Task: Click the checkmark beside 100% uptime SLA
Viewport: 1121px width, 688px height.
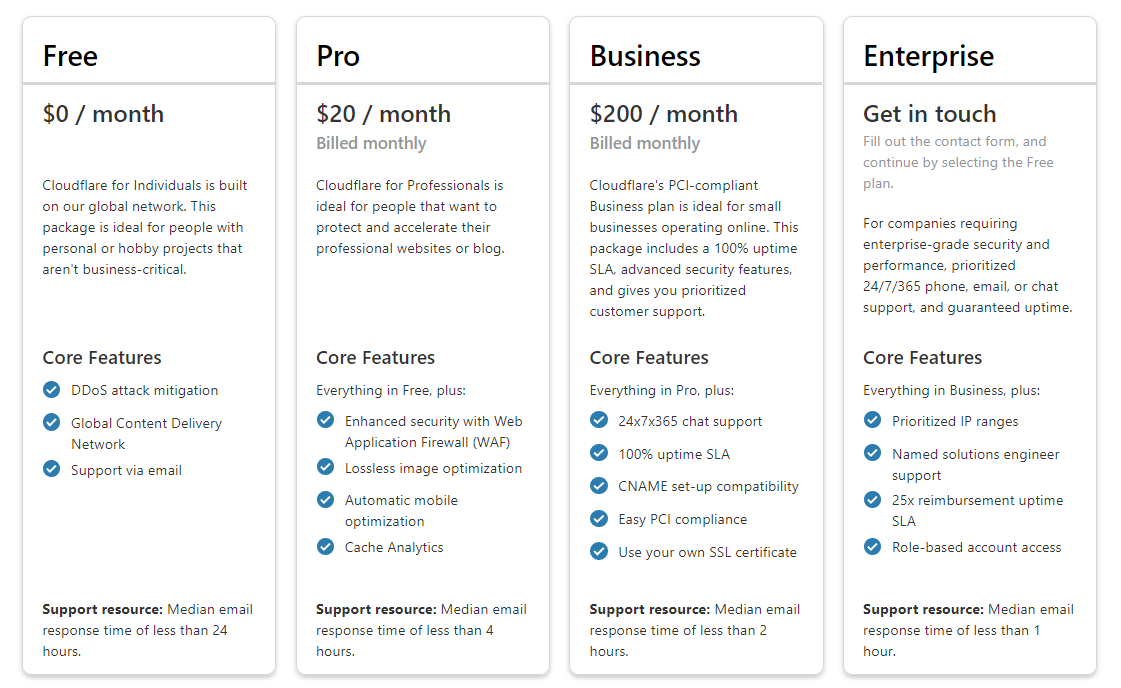Action: point(599,453)
